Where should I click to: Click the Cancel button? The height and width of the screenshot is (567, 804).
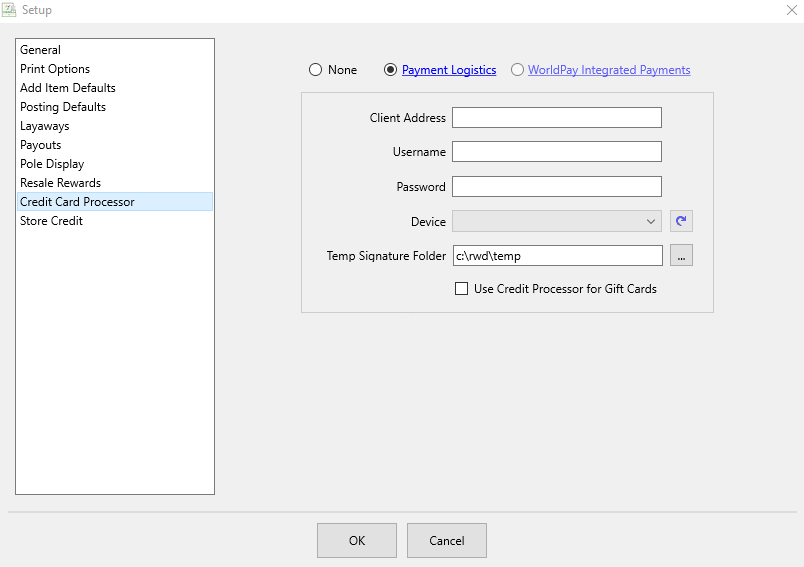pos(447,540)
